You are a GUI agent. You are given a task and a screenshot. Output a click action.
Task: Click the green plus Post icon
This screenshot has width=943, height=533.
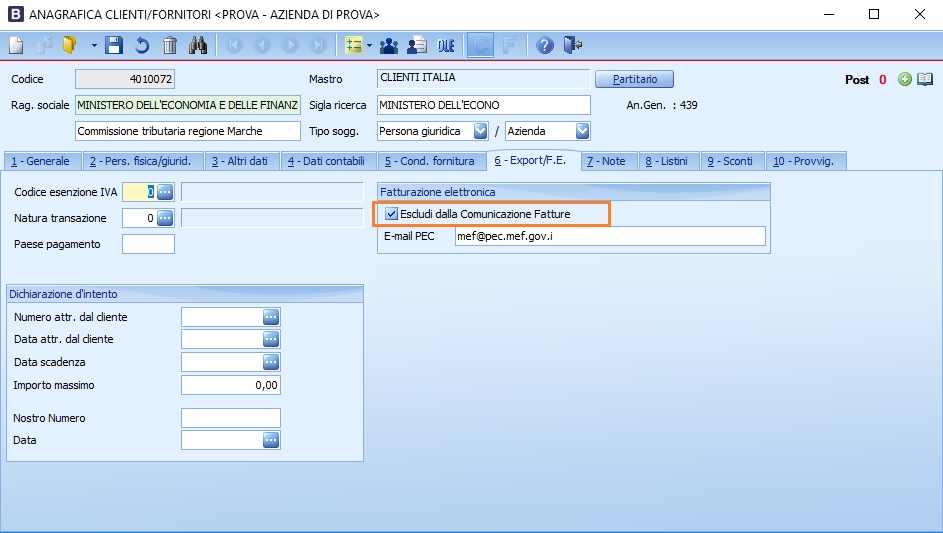click(x=905, y=79)
